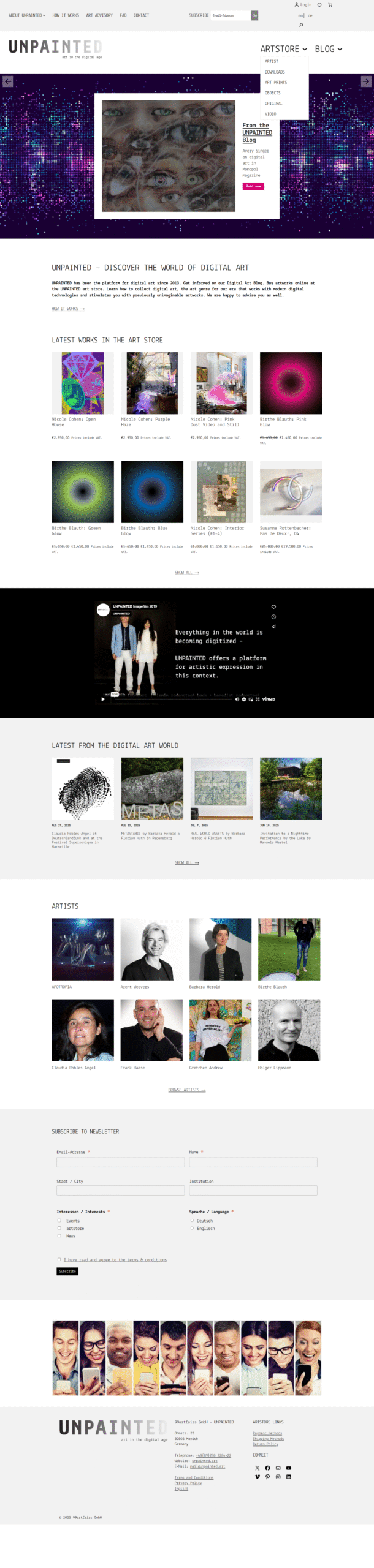
Task: Select the Deutsch language radio button
Action: point(192,1220)
